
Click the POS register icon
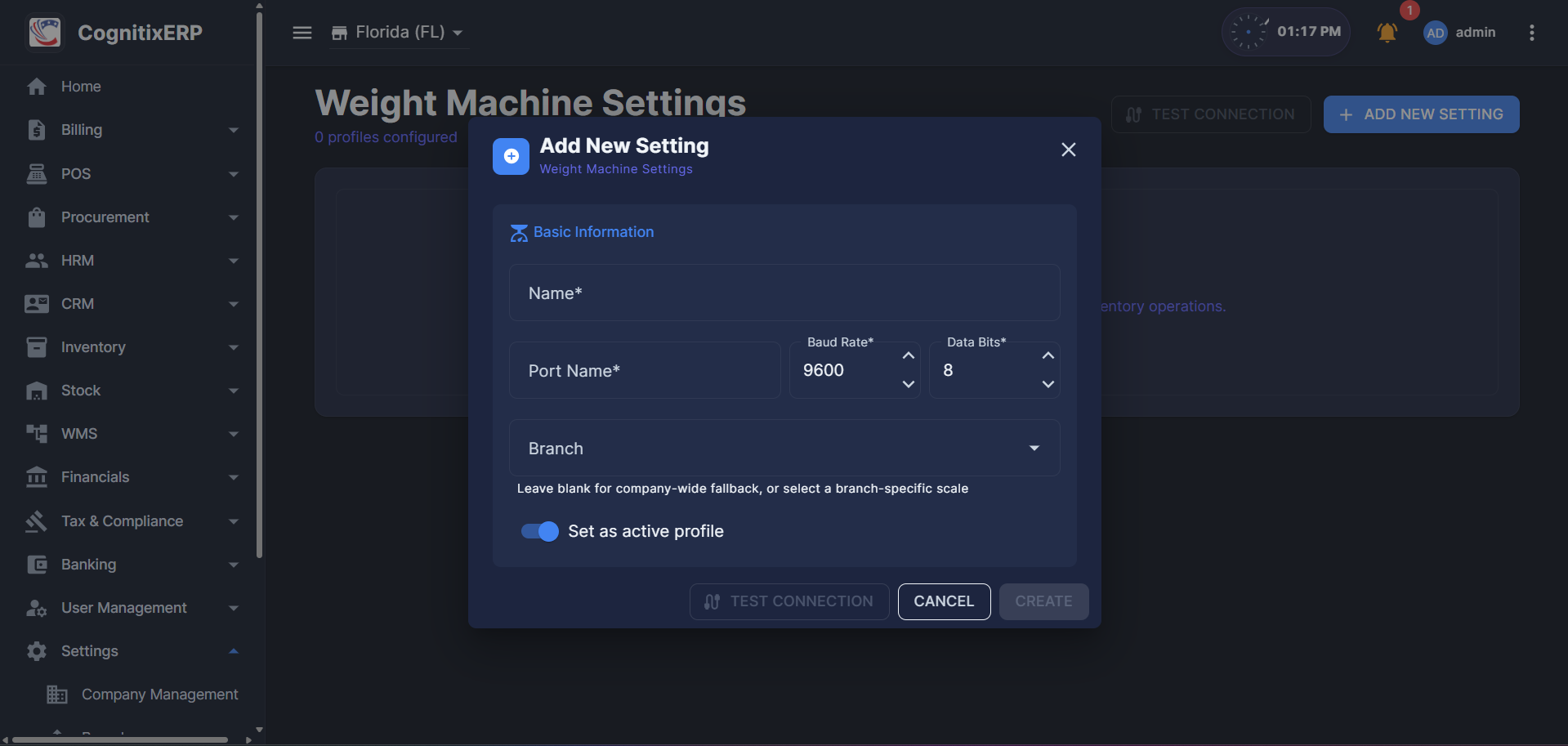37,173
